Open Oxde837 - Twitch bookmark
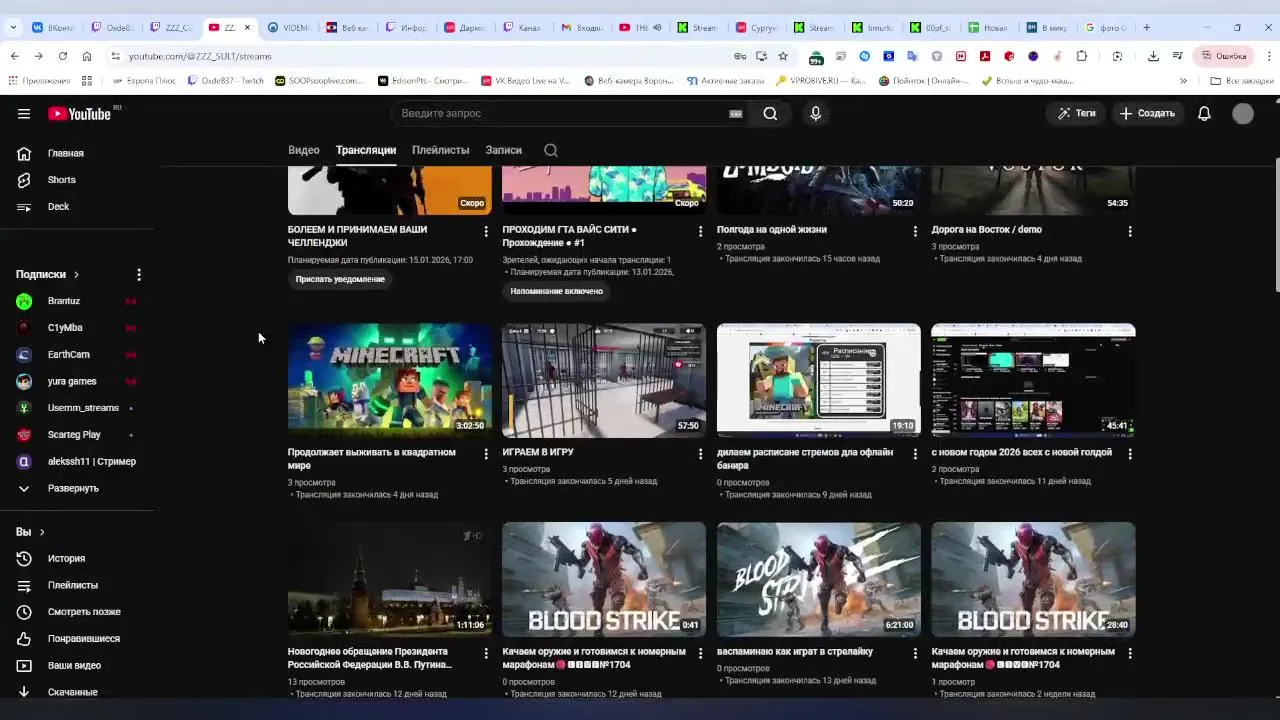1280x720 pixels. tap(225, 81)
